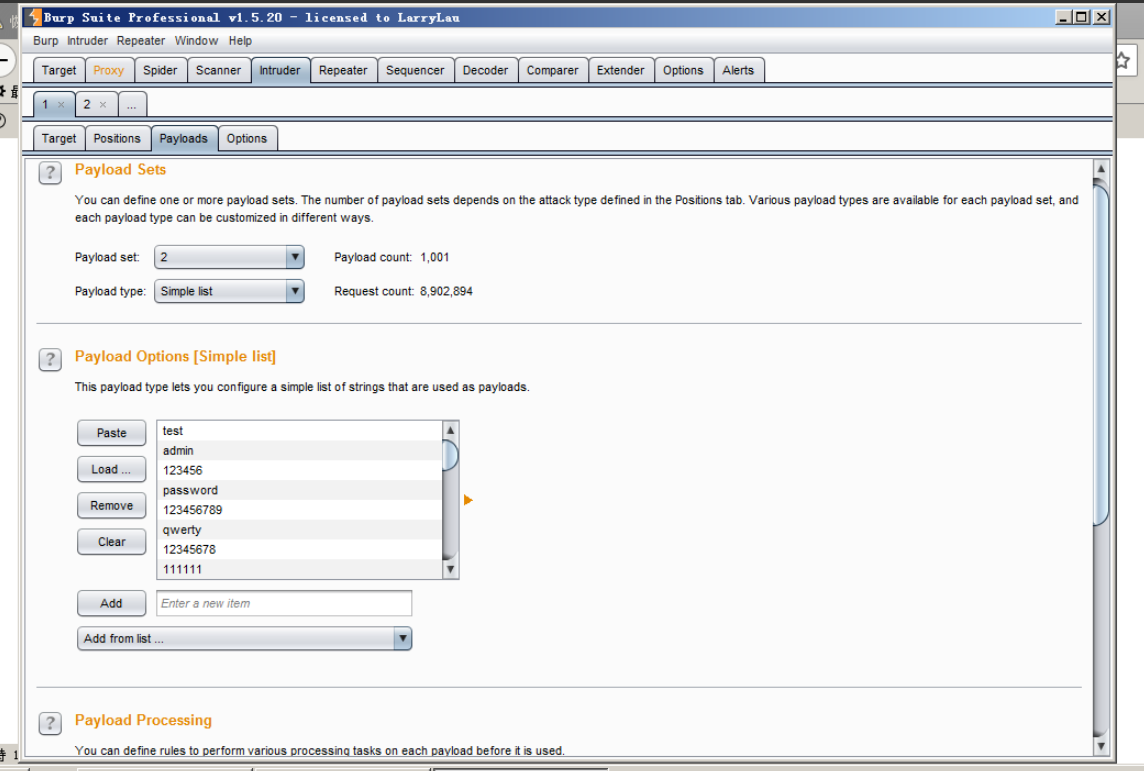Viewport: 1144px width, 771px height.
Task: Click the star icon at right edge
Action: 1123,61
